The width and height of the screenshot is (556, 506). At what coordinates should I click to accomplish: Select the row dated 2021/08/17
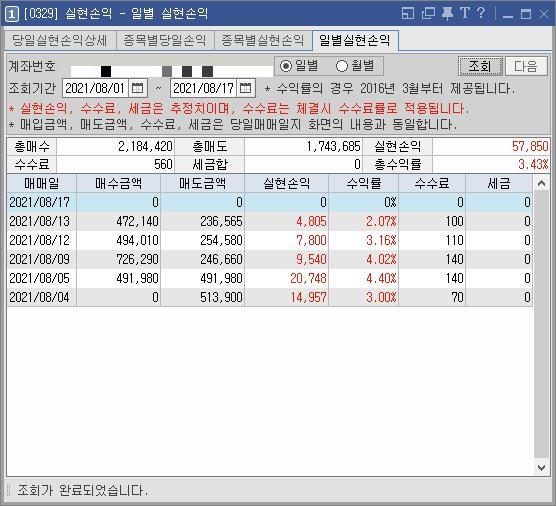270,202
